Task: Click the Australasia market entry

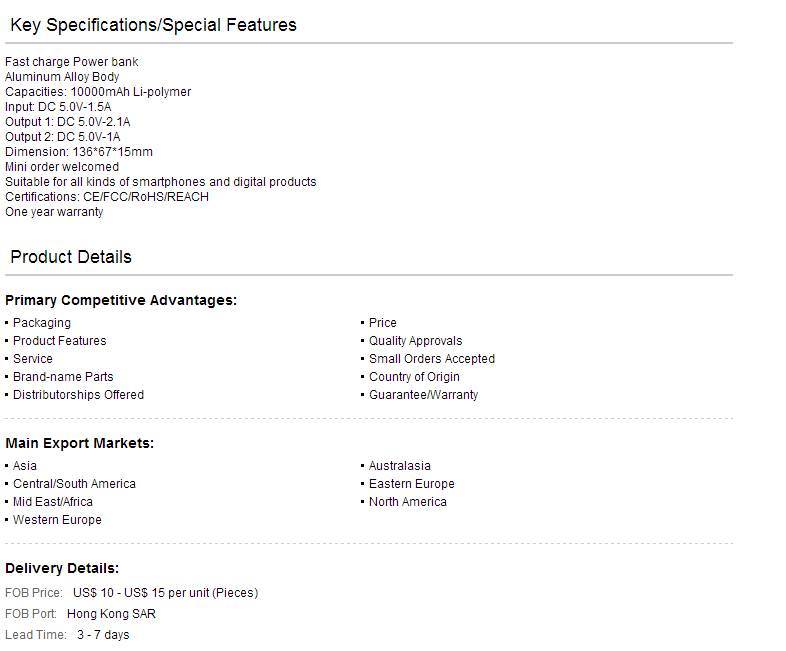Action: pos(400,466)
